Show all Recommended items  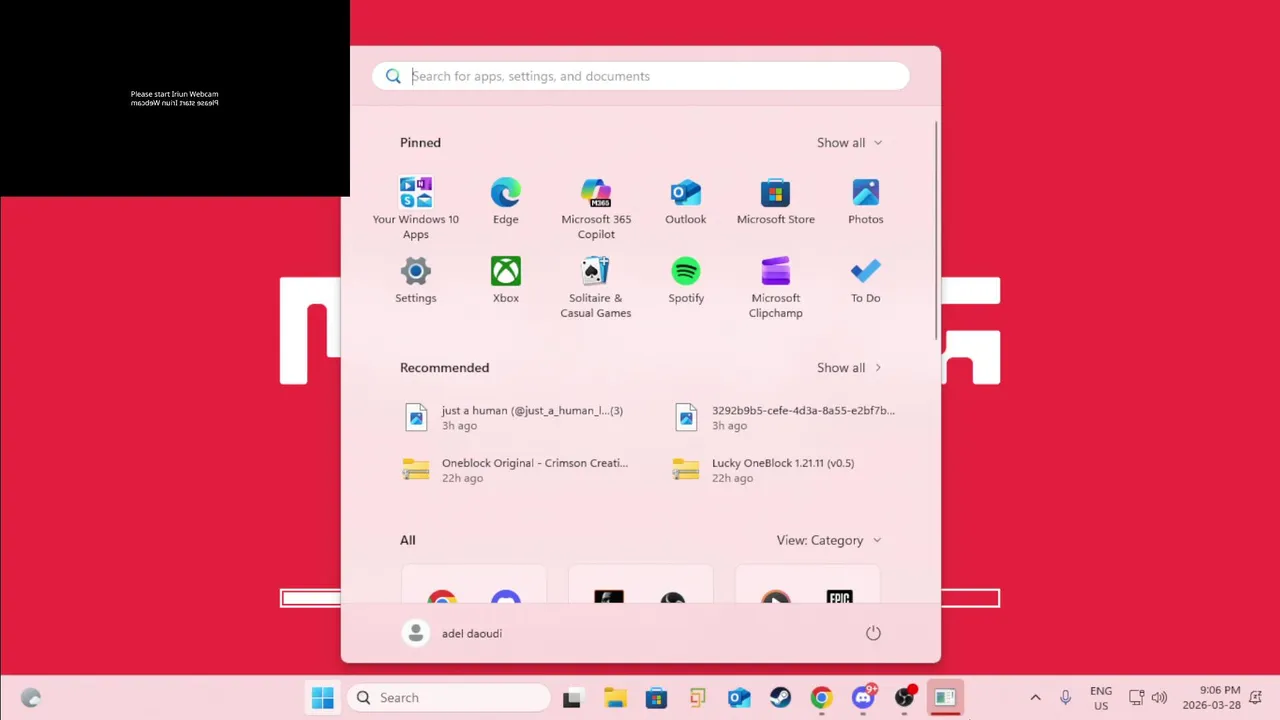849,367
